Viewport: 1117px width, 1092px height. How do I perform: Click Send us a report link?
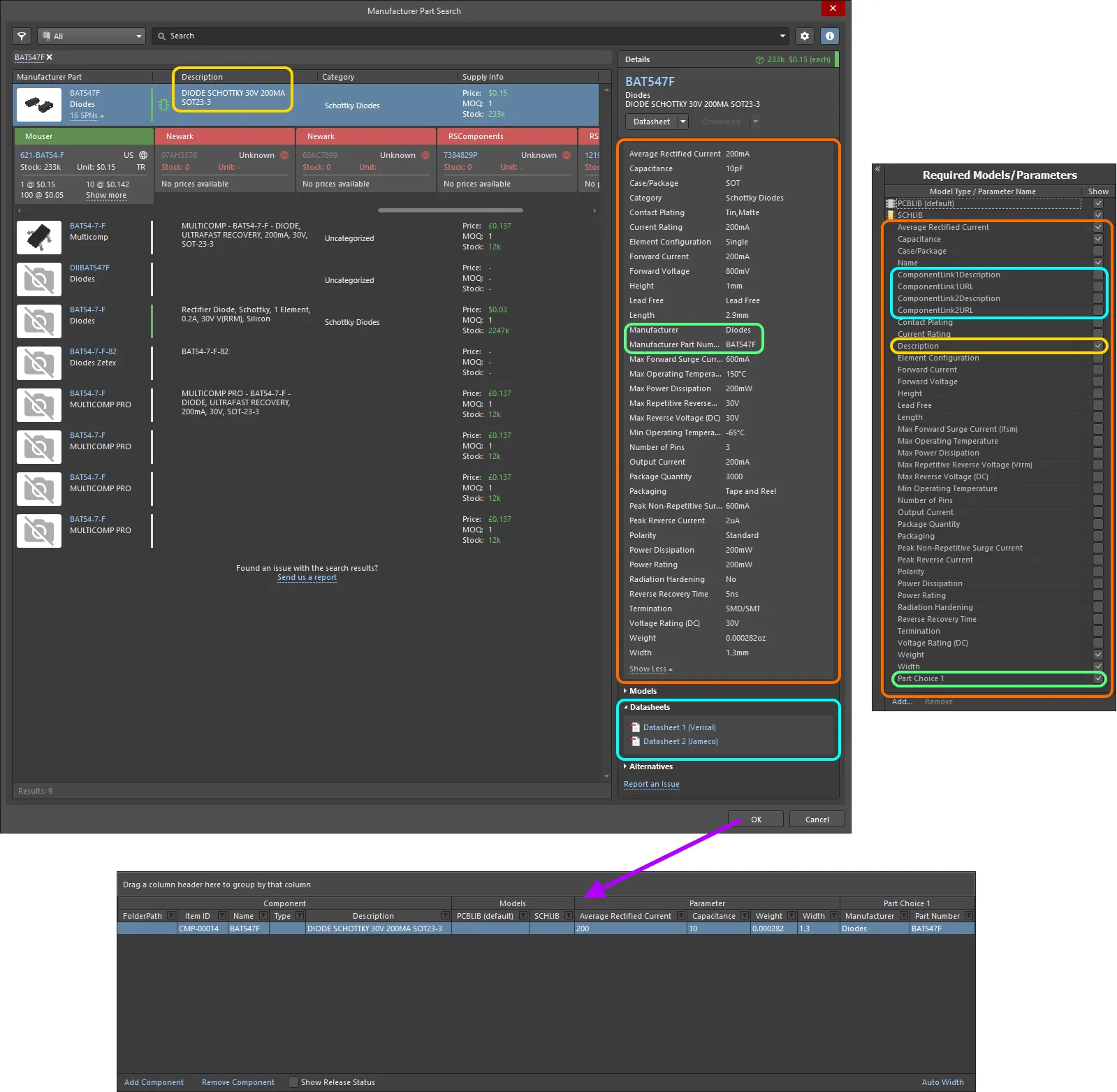pyautogui.click(x=307, y=578)
